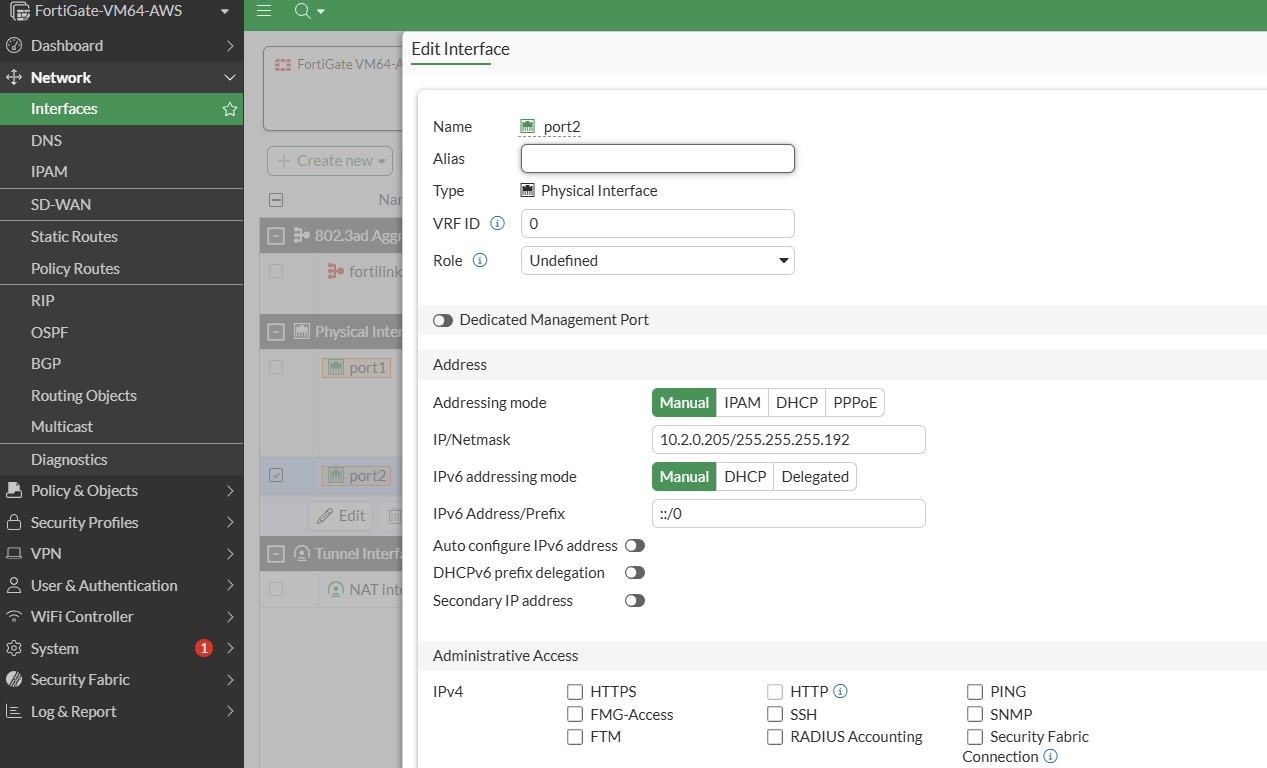Viewport: 1267px width, 768px height.
Task: Open the Create new dropdown
Action: (330, 160)
